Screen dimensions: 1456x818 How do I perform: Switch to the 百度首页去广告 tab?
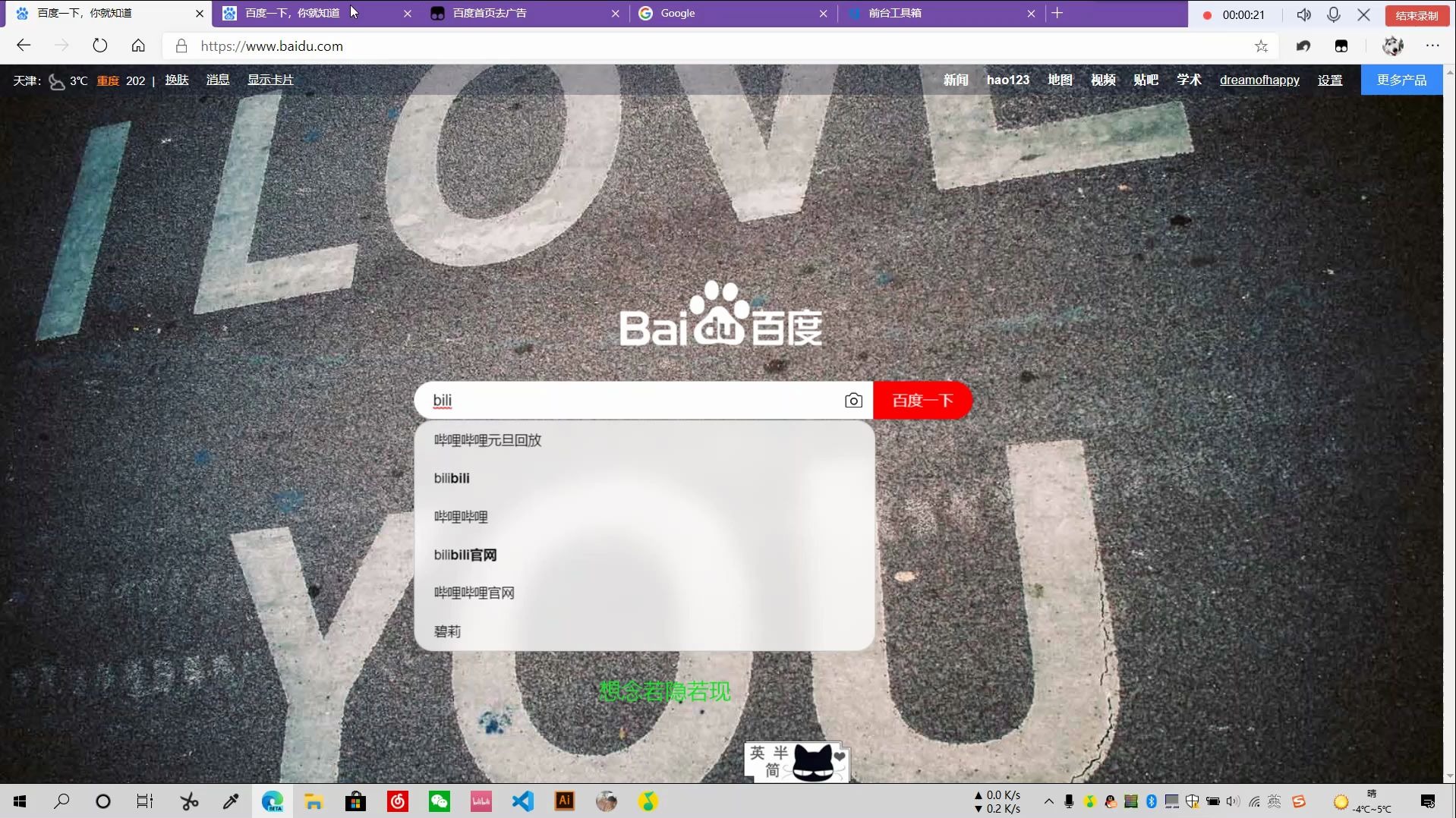[525, 14]
